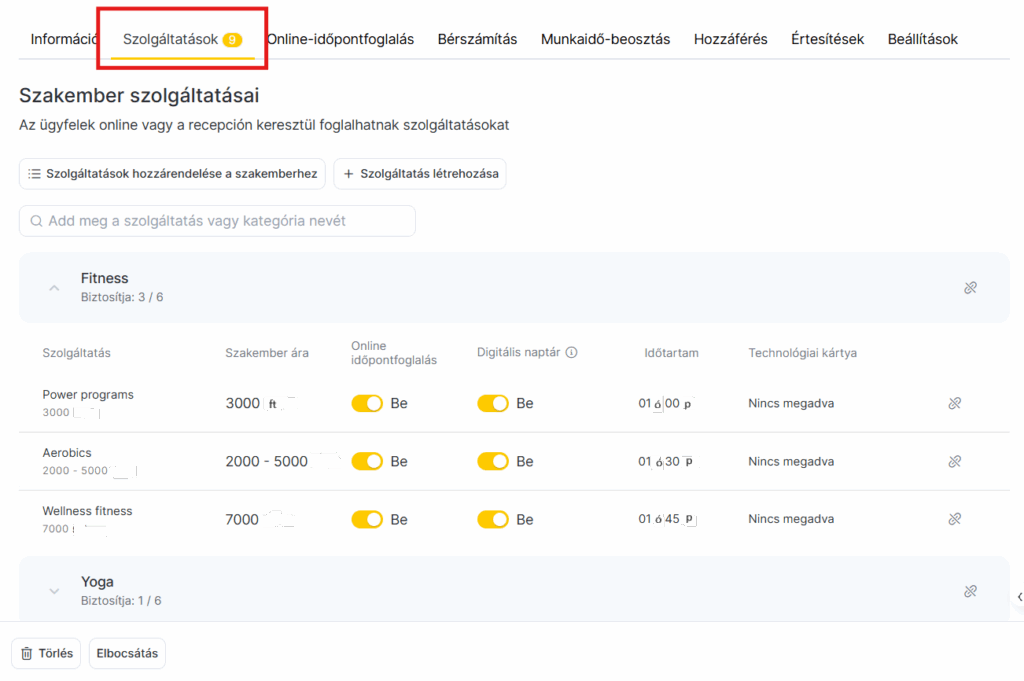1024x681 pixels.
Task: Collapse the Fitness category
Action: pyautogui.click(x=54, y=288)
